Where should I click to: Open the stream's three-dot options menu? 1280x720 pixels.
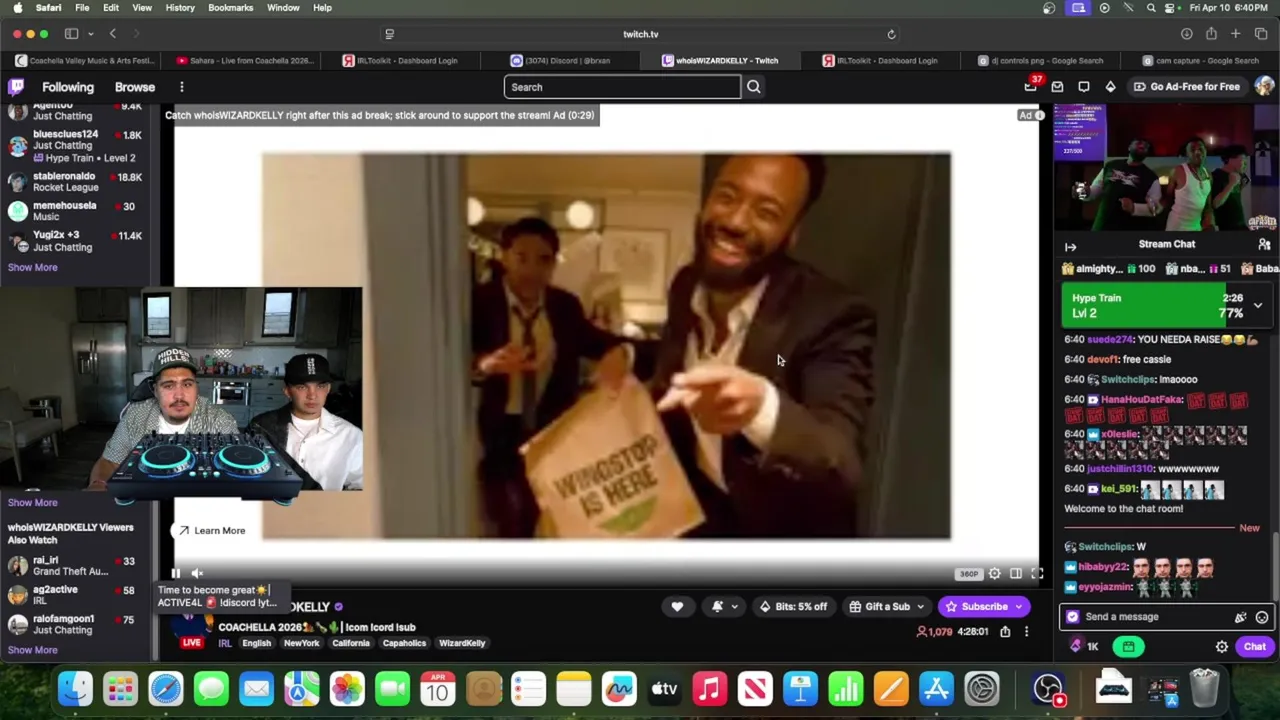click(1026, 632)
